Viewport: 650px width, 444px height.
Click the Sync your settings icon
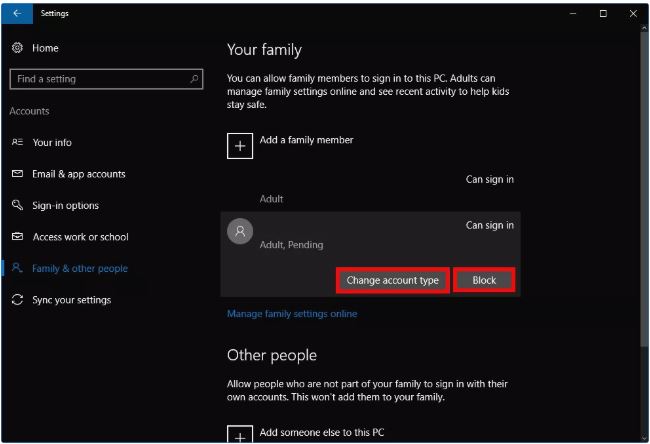[17, 300]
